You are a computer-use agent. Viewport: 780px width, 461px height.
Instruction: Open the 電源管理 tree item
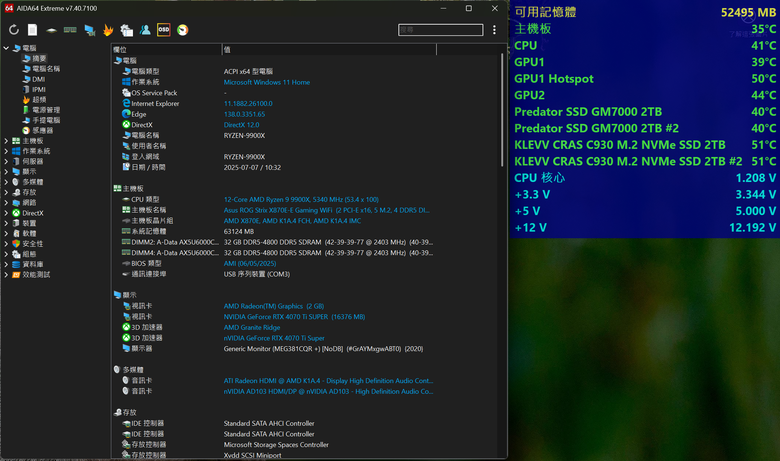click(x=46, y=110)
